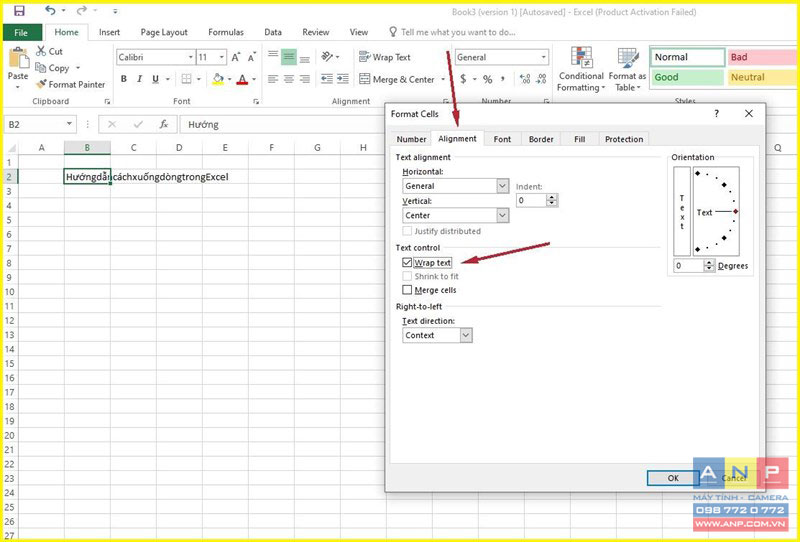Open Fill Color dropdown arrow
800x542 pixels.
229,79
